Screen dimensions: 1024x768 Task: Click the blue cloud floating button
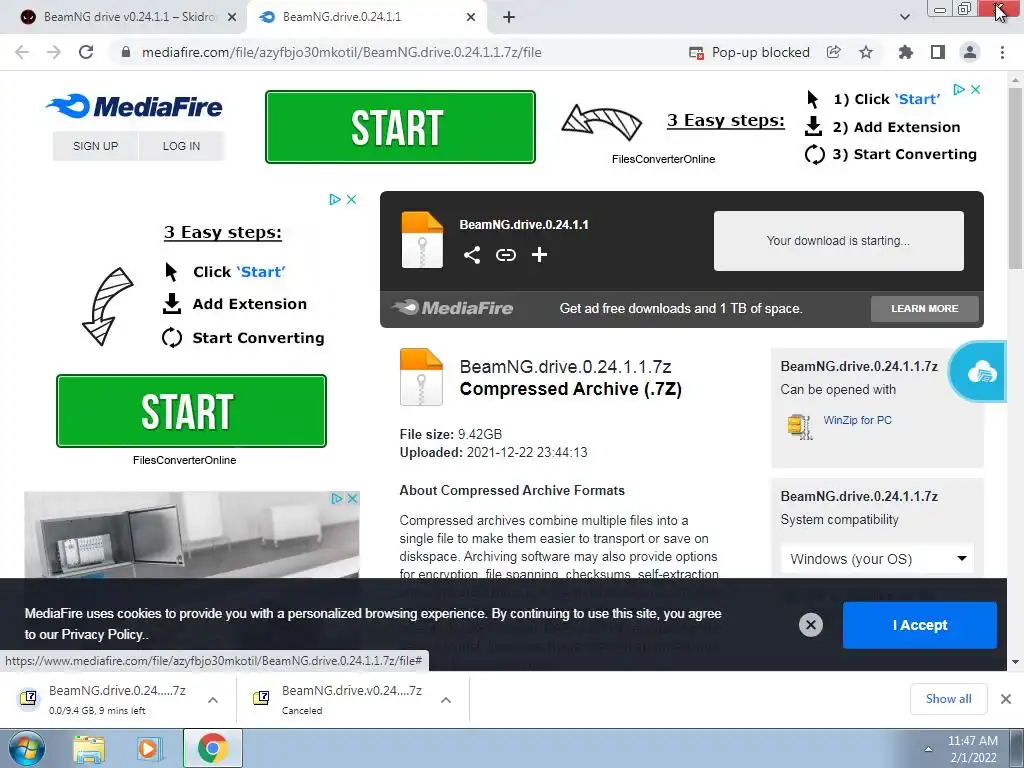pos(980,372)
